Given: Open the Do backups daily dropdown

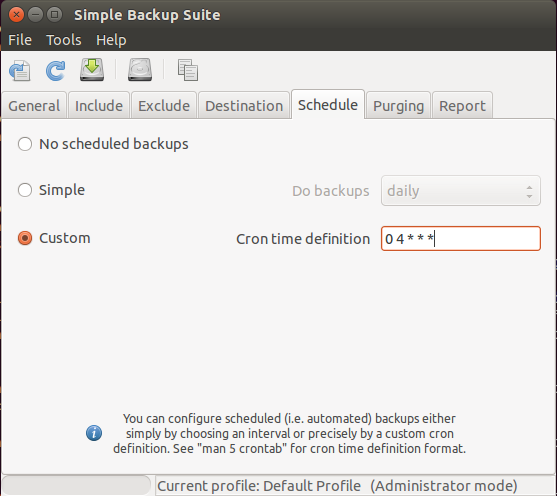Looking at the screenshot, I should 461,191.
